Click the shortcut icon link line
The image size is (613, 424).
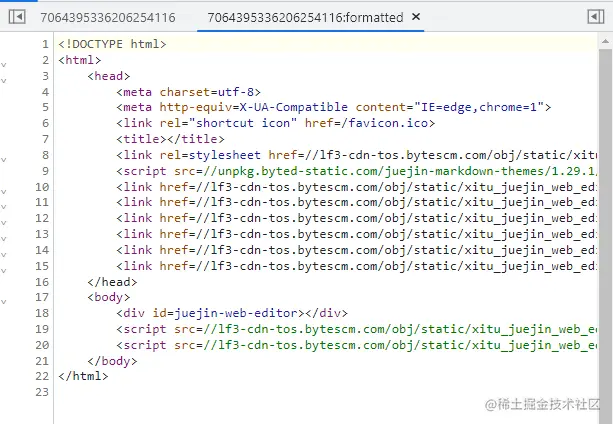click(x=276, y=123)
